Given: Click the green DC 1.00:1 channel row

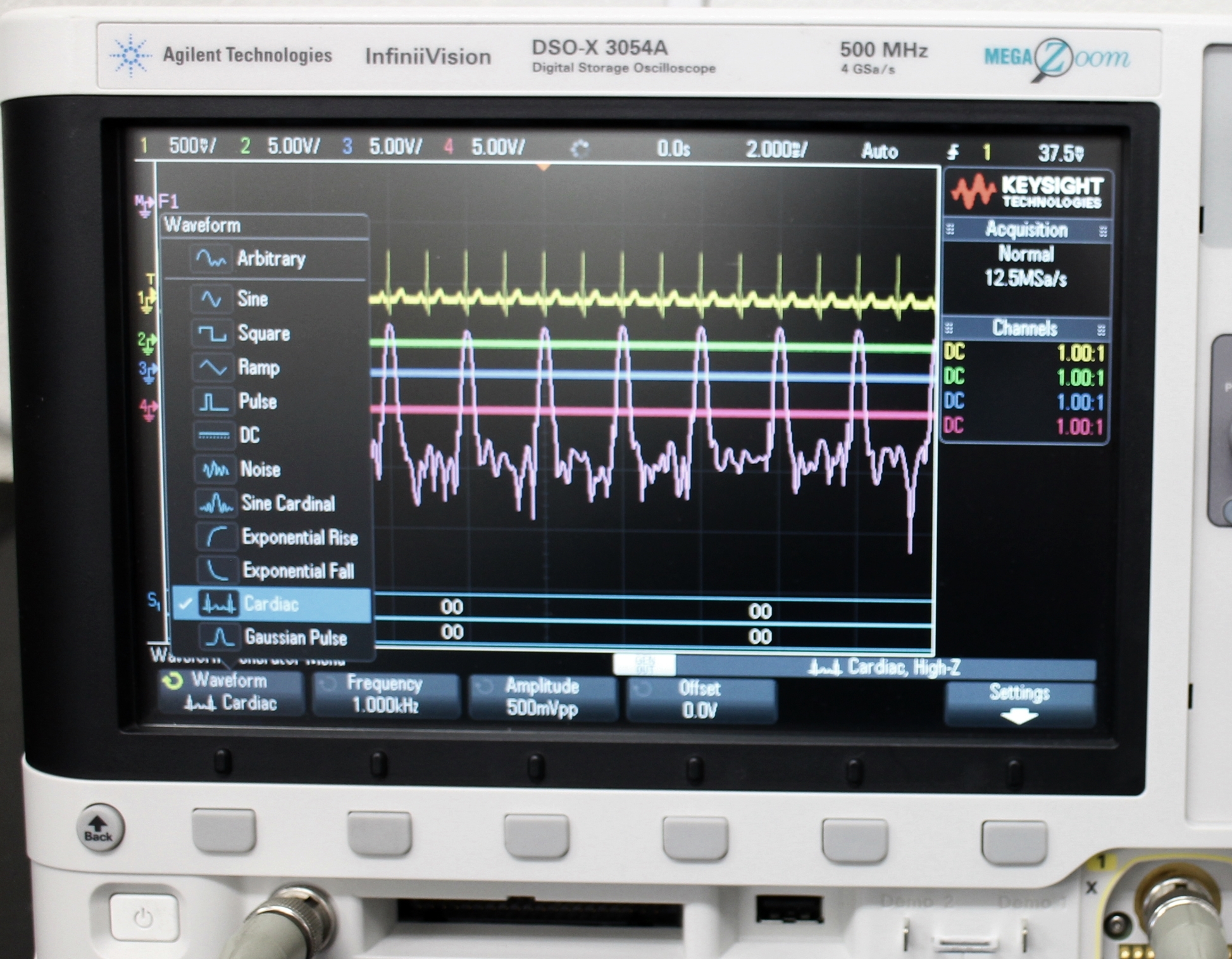Looking at the screenshot, I should click(x=1024, y=378).
